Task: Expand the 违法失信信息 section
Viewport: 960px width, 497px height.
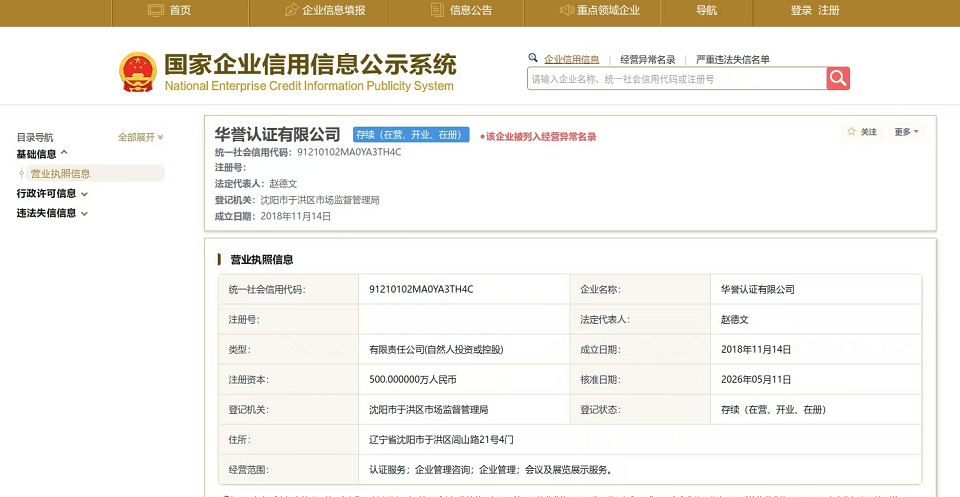Action: tap(52, 213)
